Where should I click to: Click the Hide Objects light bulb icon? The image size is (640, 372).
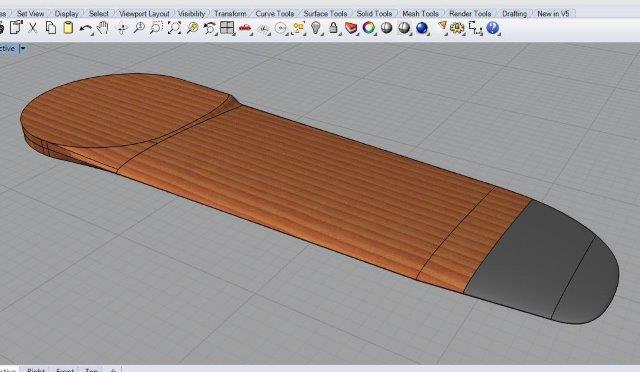(x=316, y=28)
